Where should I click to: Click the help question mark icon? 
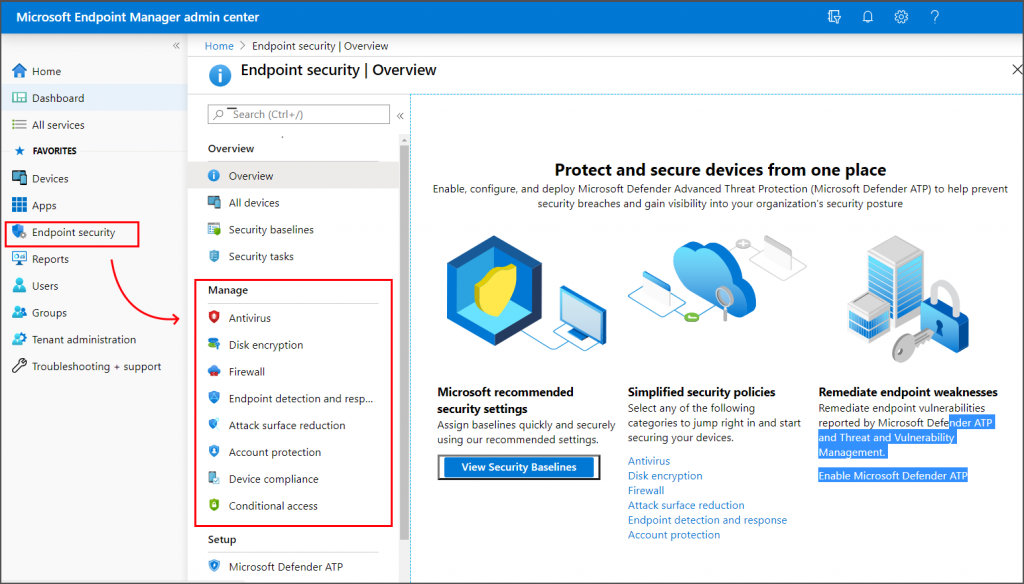coord(935,17)
